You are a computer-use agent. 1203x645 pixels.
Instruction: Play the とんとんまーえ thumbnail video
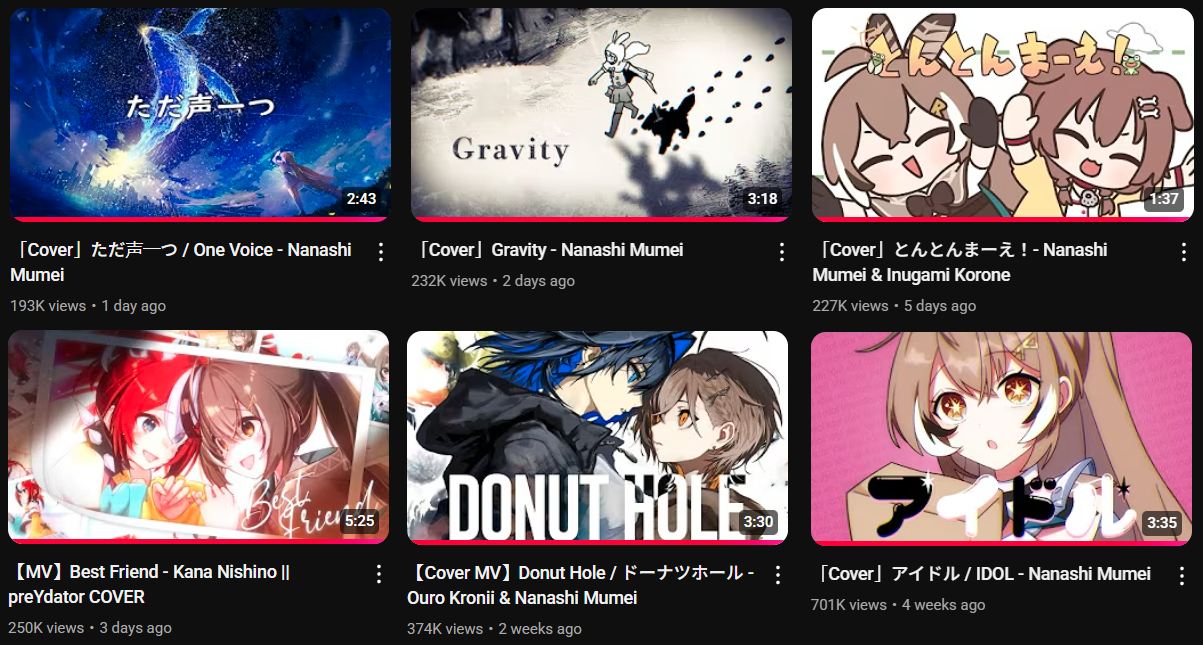(x=1002, y=115)
